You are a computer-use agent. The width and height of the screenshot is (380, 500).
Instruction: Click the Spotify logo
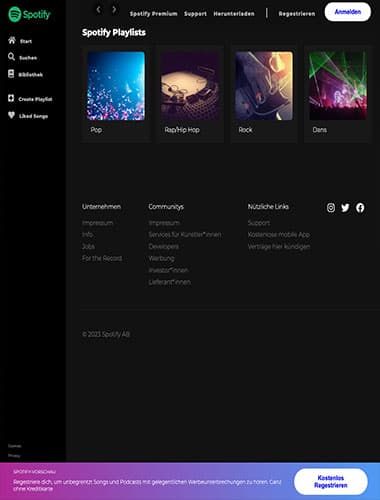point(29,14)
